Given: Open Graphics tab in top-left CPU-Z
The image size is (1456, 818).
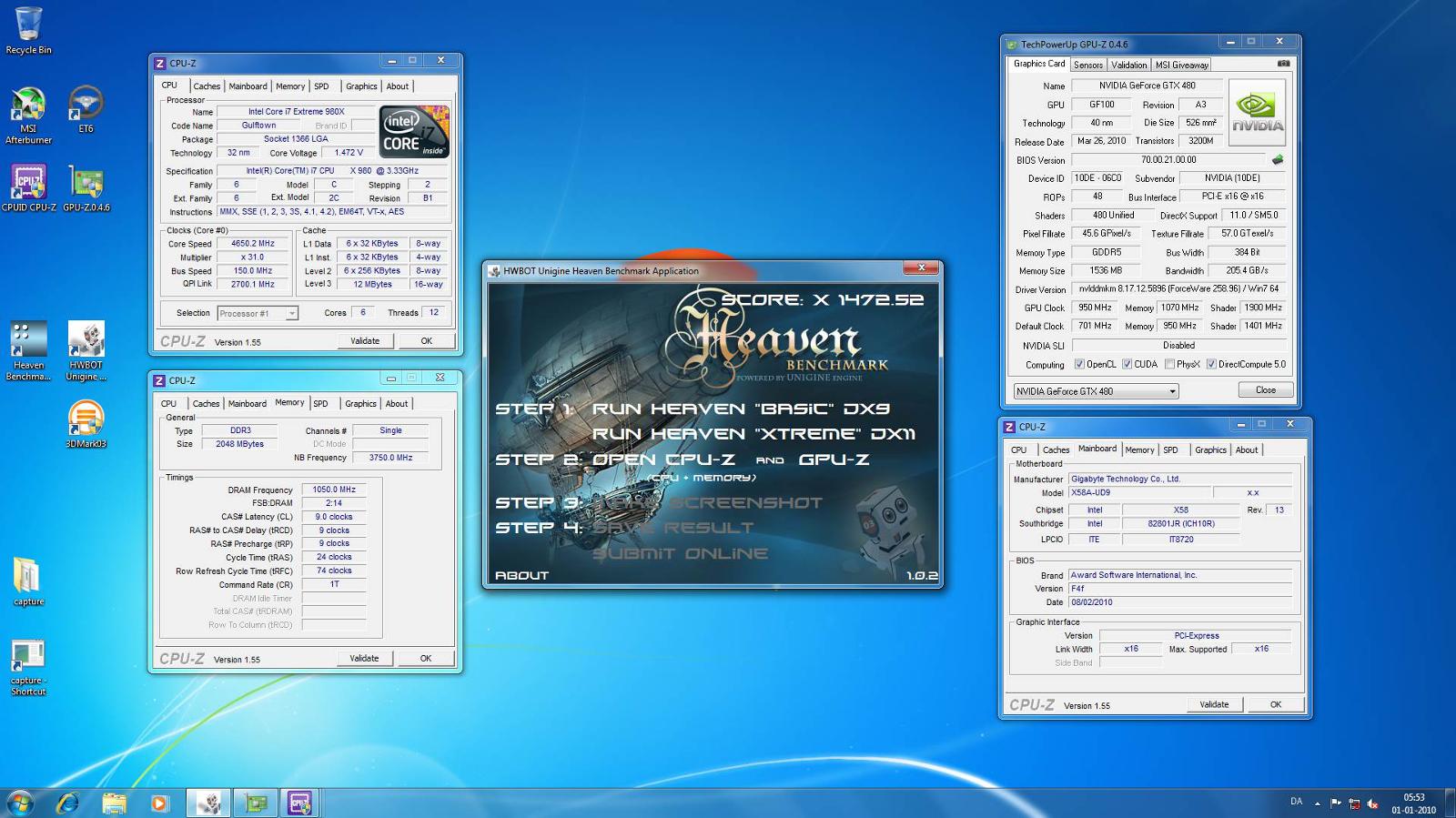Looking at the screenshot, I should pyautogui.click(x=361, y=86).
